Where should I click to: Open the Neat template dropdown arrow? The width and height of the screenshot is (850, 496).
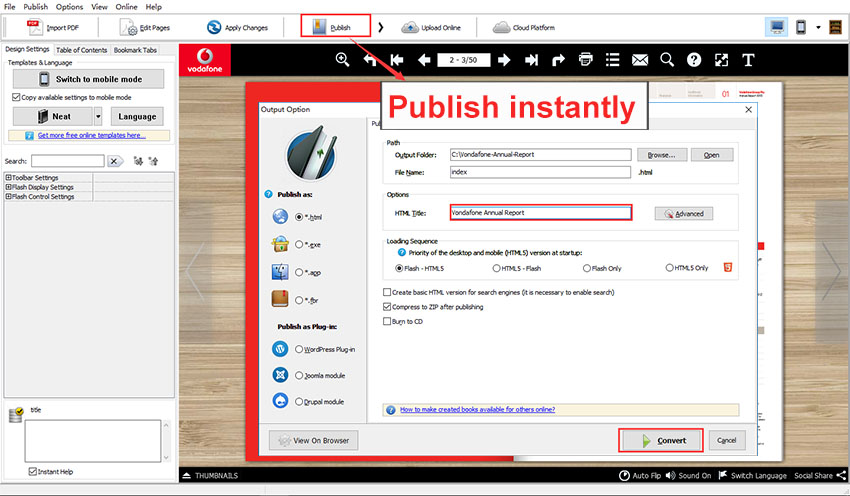[x=98, y=116]
